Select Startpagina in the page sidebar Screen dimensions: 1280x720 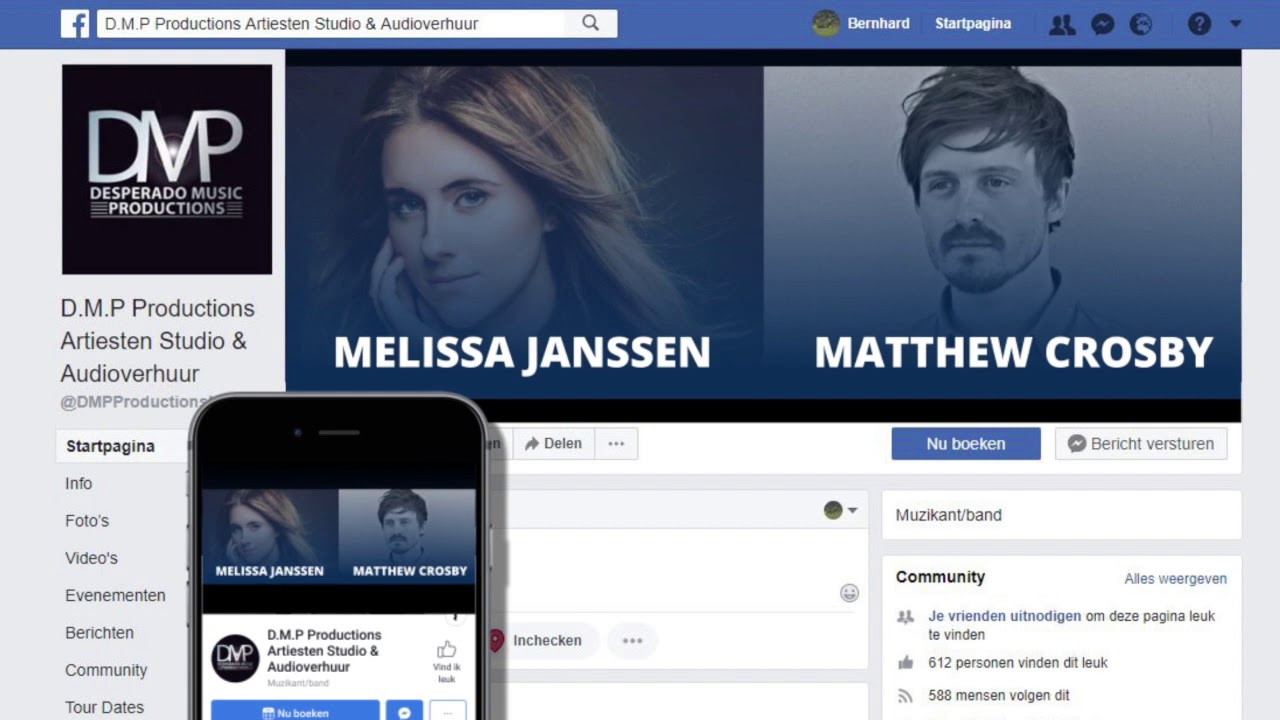(x=110, y=446)
